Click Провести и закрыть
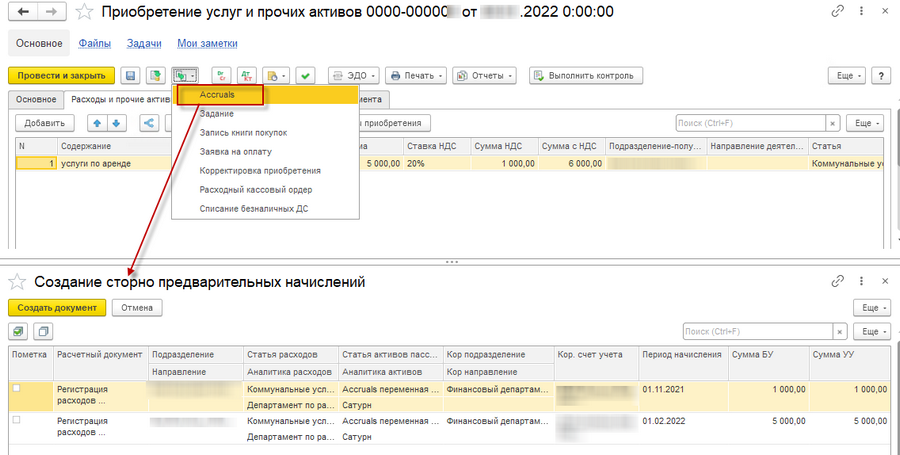The width and height of the screenshot is (900, 455). [x=61, y=76]
